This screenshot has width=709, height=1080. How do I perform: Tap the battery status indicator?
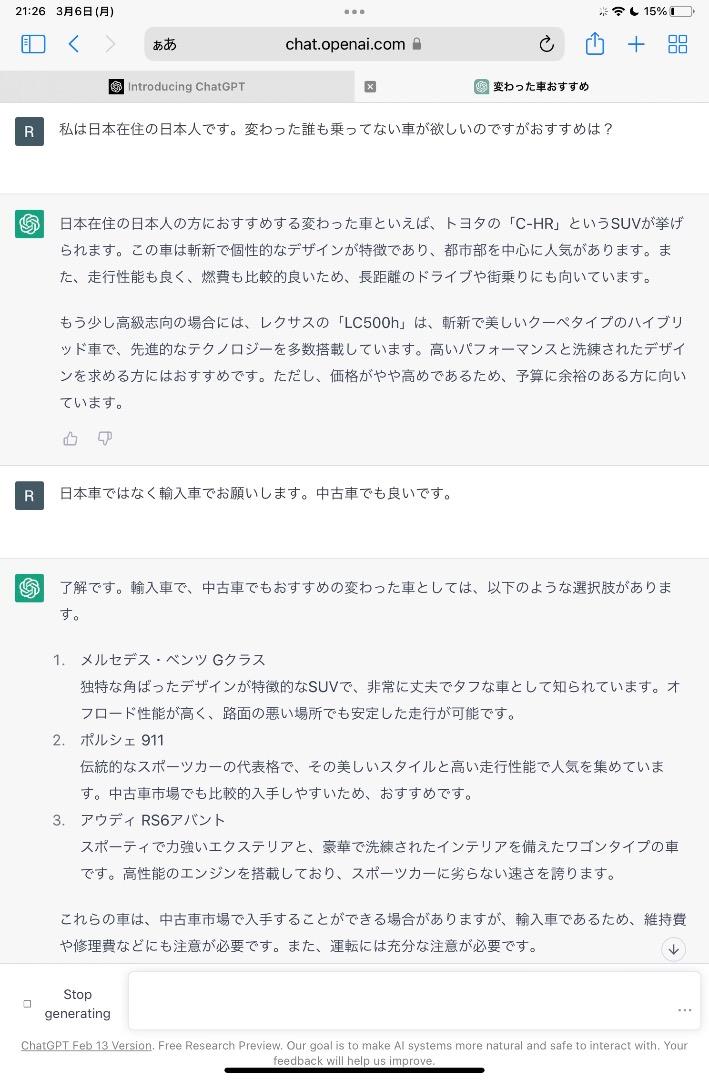[x=681, y=12]
